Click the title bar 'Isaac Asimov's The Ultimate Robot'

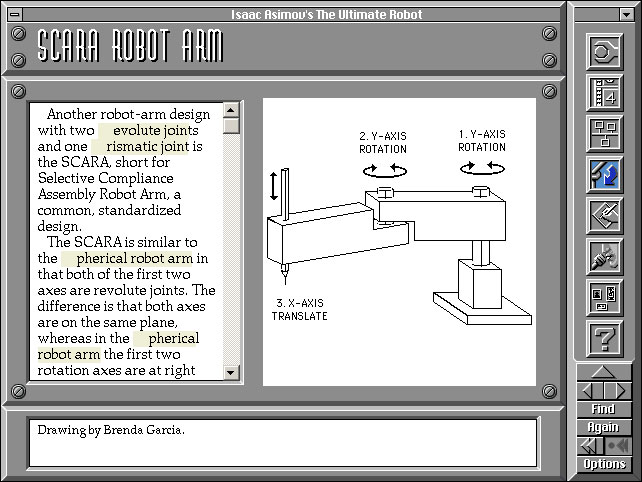[x=326, y=15]
